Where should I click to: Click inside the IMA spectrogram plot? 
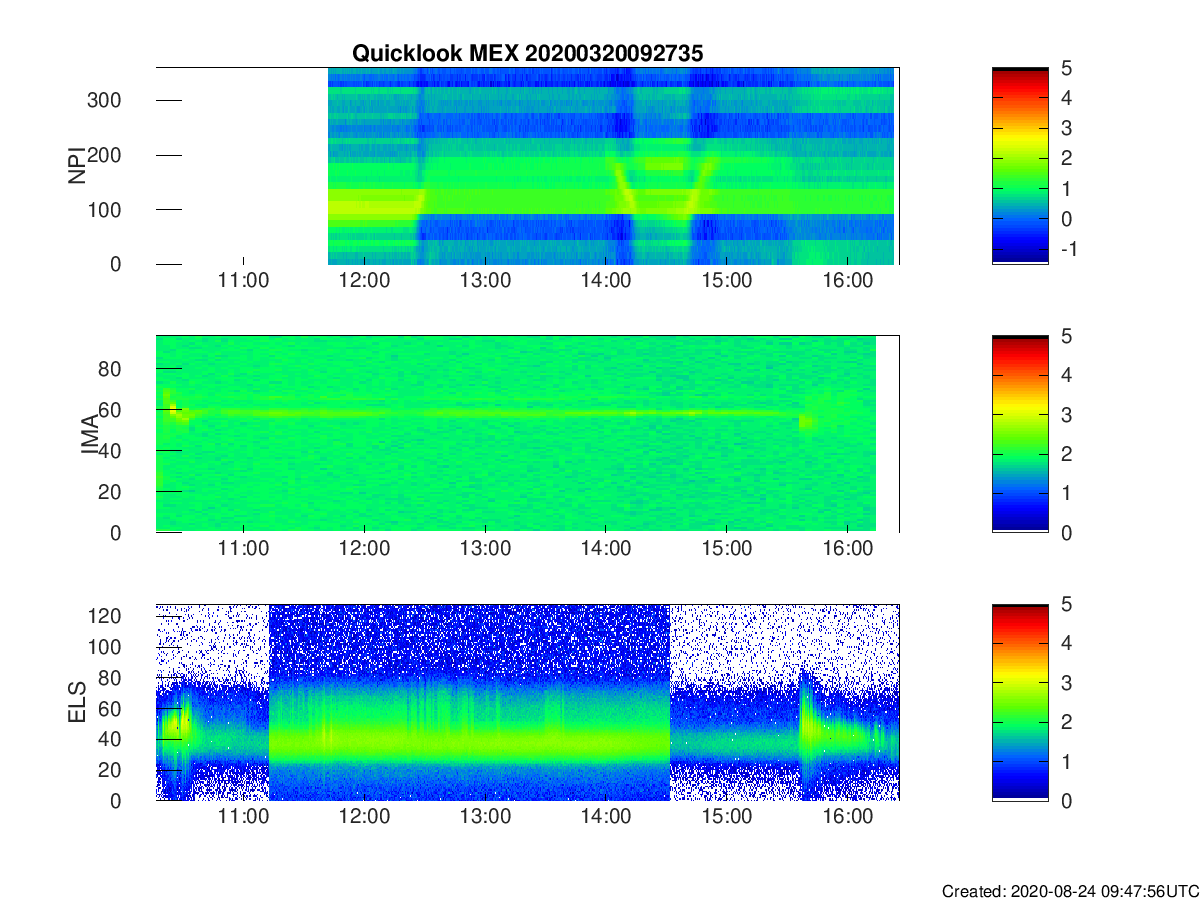tap(528, 434)
